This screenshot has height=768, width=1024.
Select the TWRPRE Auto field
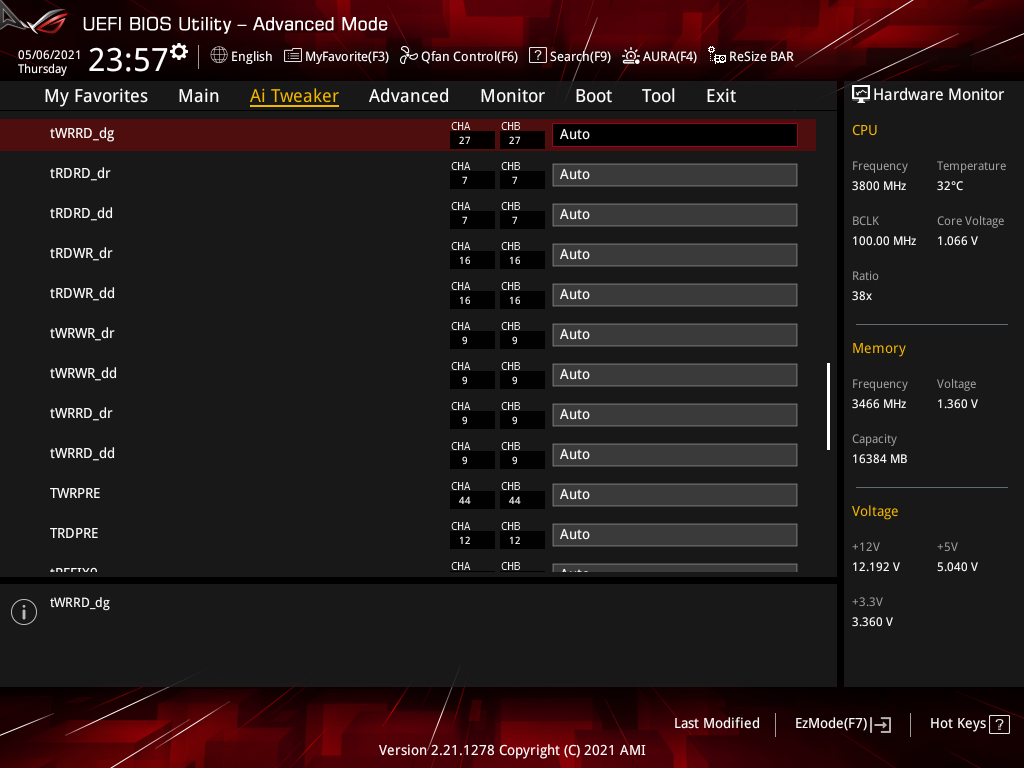tap(675, 494)
